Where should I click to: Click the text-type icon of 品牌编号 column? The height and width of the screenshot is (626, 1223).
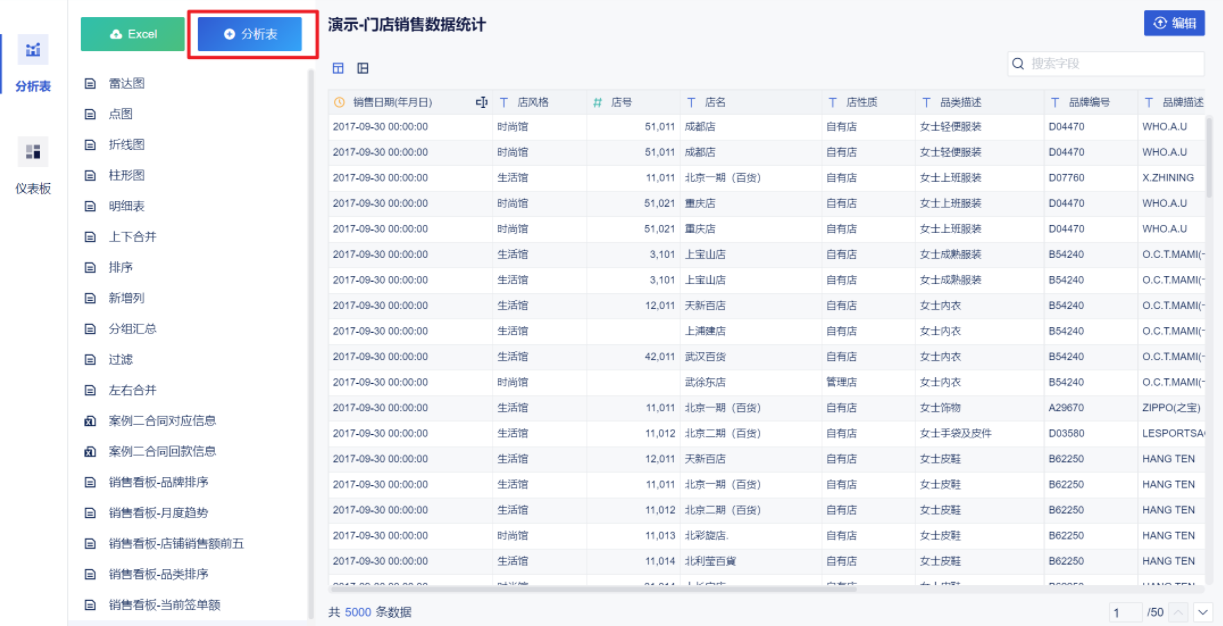point(1055,102)
